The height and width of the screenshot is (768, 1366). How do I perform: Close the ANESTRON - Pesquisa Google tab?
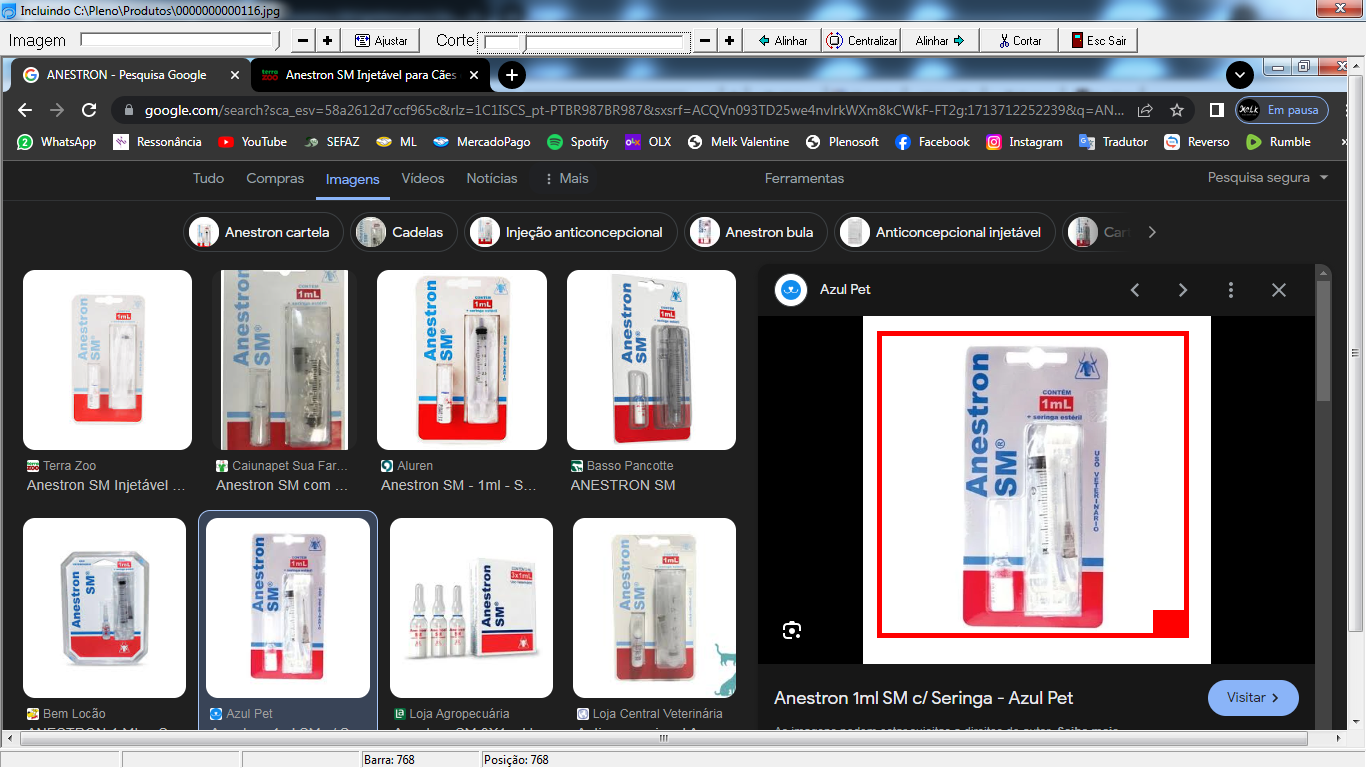(235, 75)
